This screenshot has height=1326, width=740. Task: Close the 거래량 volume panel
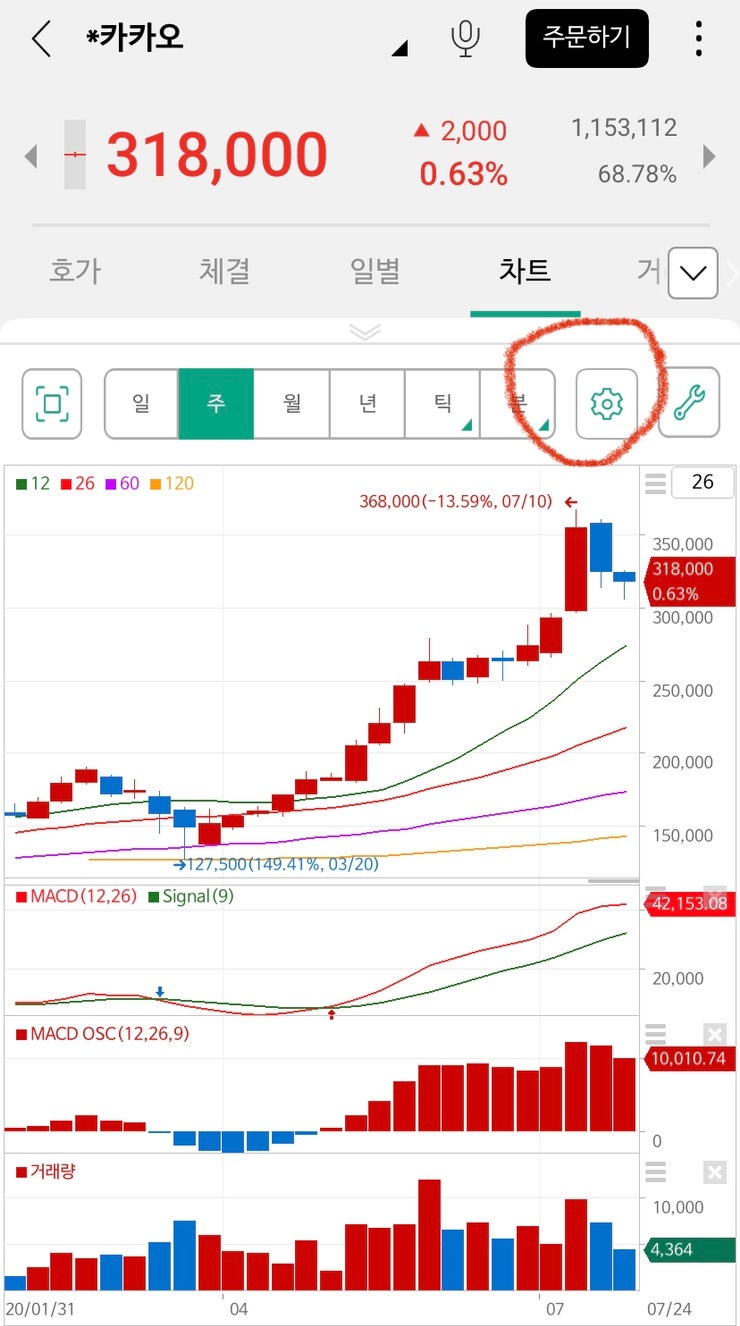tap(714, 1172)
